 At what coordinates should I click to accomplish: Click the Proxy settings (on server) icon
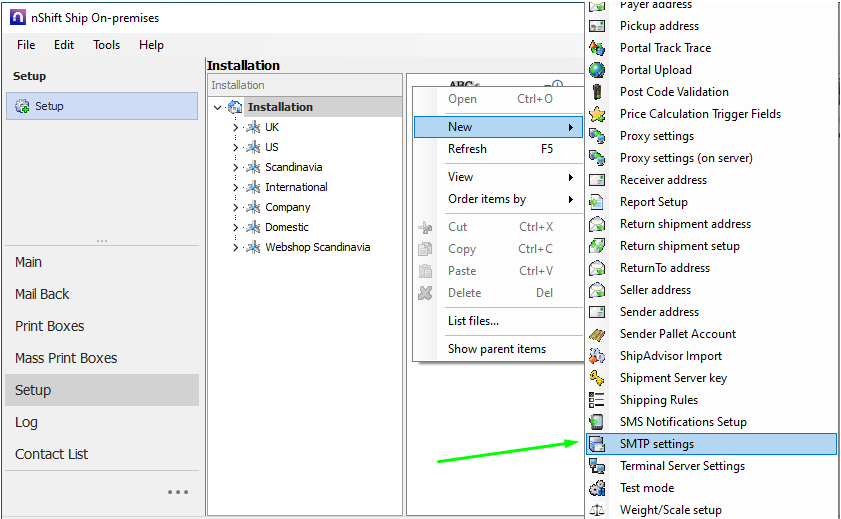(x=597, y=158)
